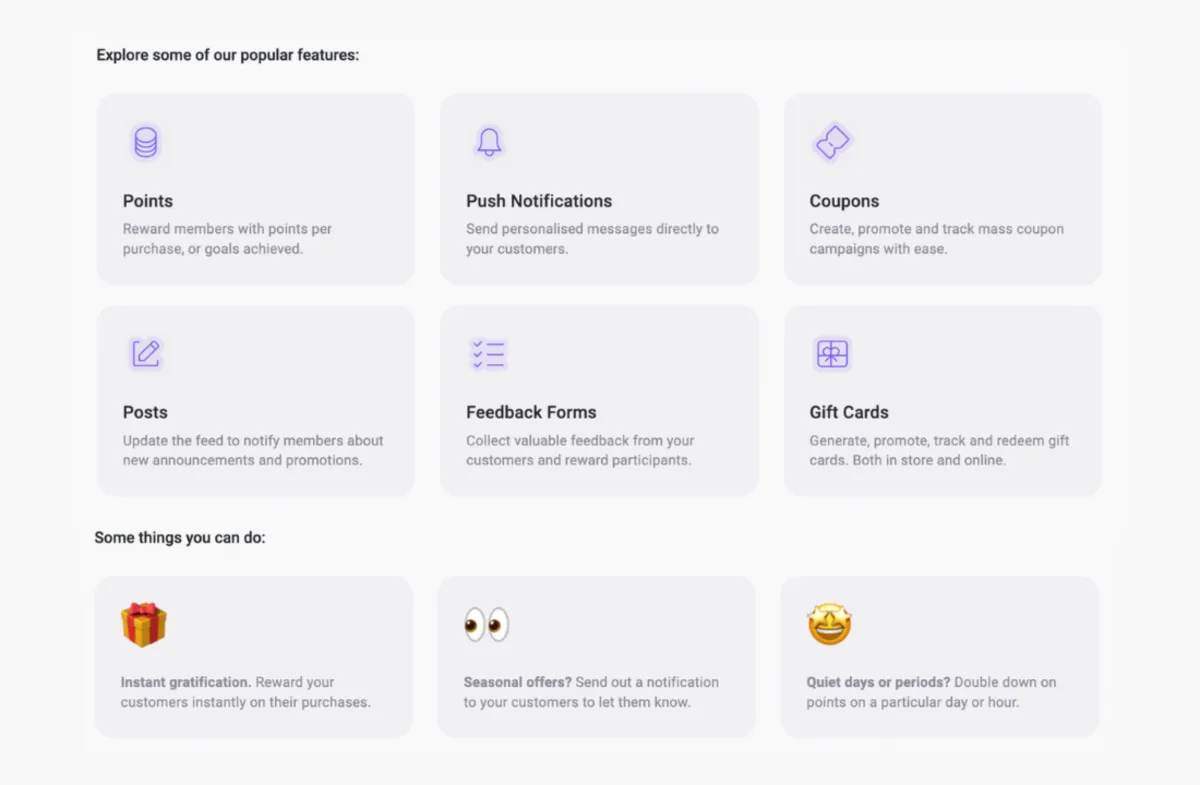The width and height of the screenshot is (1200, 785).
Task: Click the Feedback Forms description text
Action: coord(580,450)
